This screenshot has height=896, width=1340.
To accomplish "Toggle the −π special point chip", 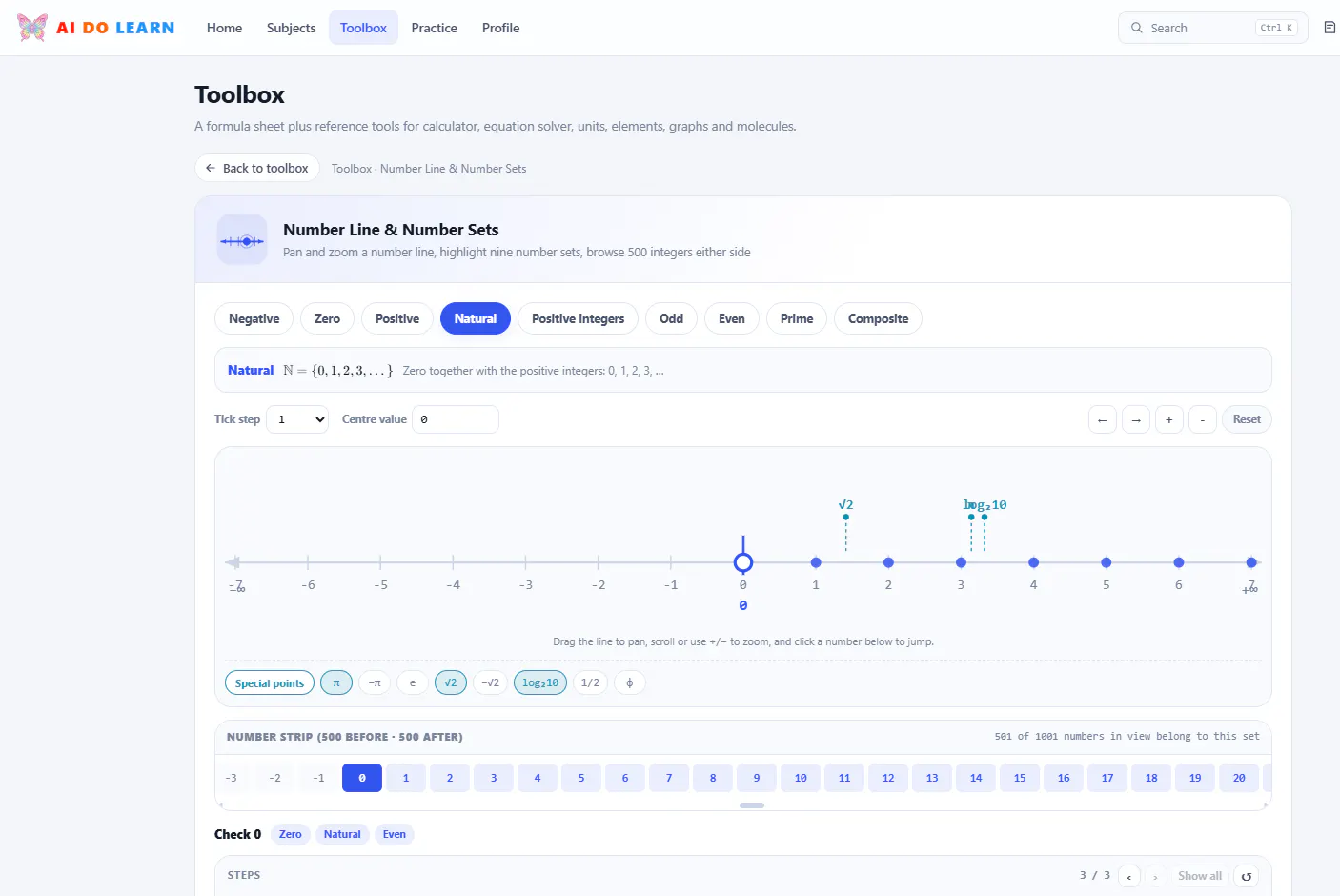I will [375, 682].
